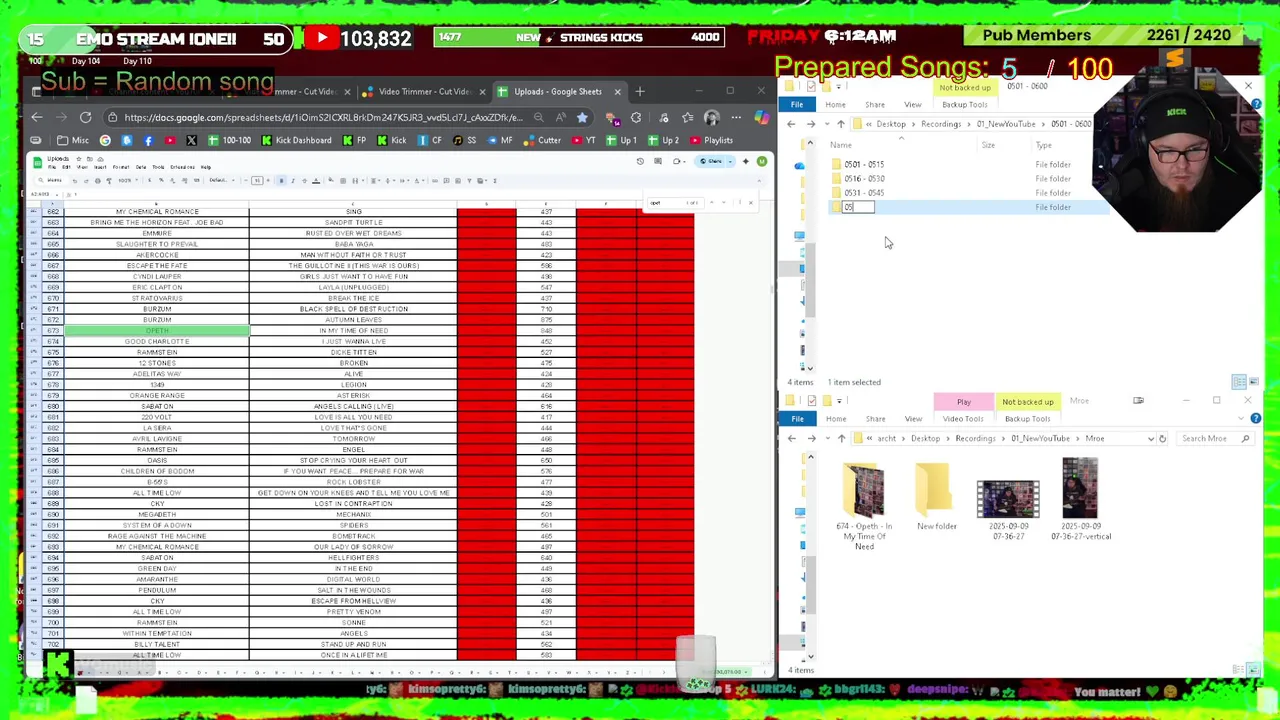1280x720 pixels.
Task: Click the Share button in Google Sheets
Action: 713,161
